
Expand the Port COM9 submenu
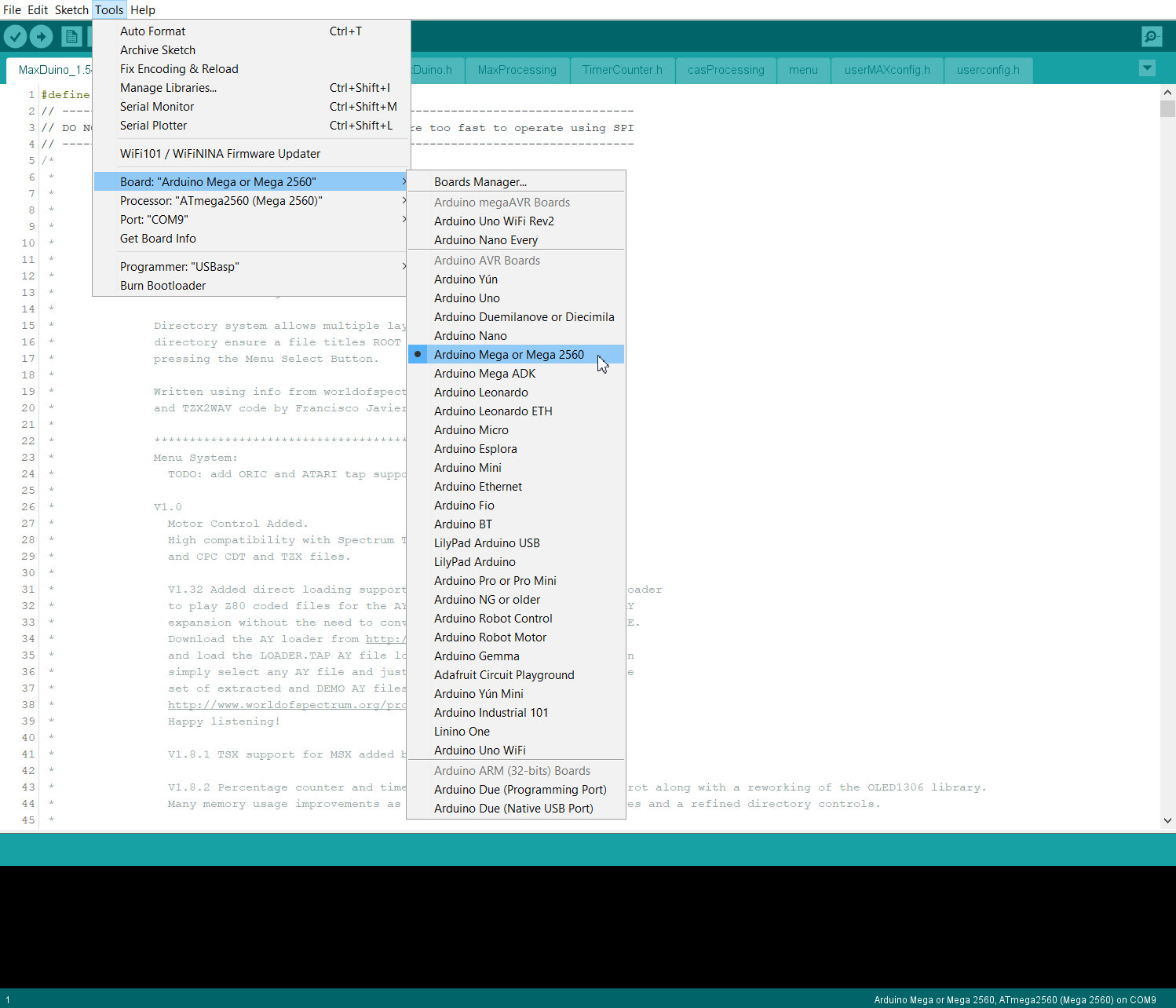(x=251, y=220)
